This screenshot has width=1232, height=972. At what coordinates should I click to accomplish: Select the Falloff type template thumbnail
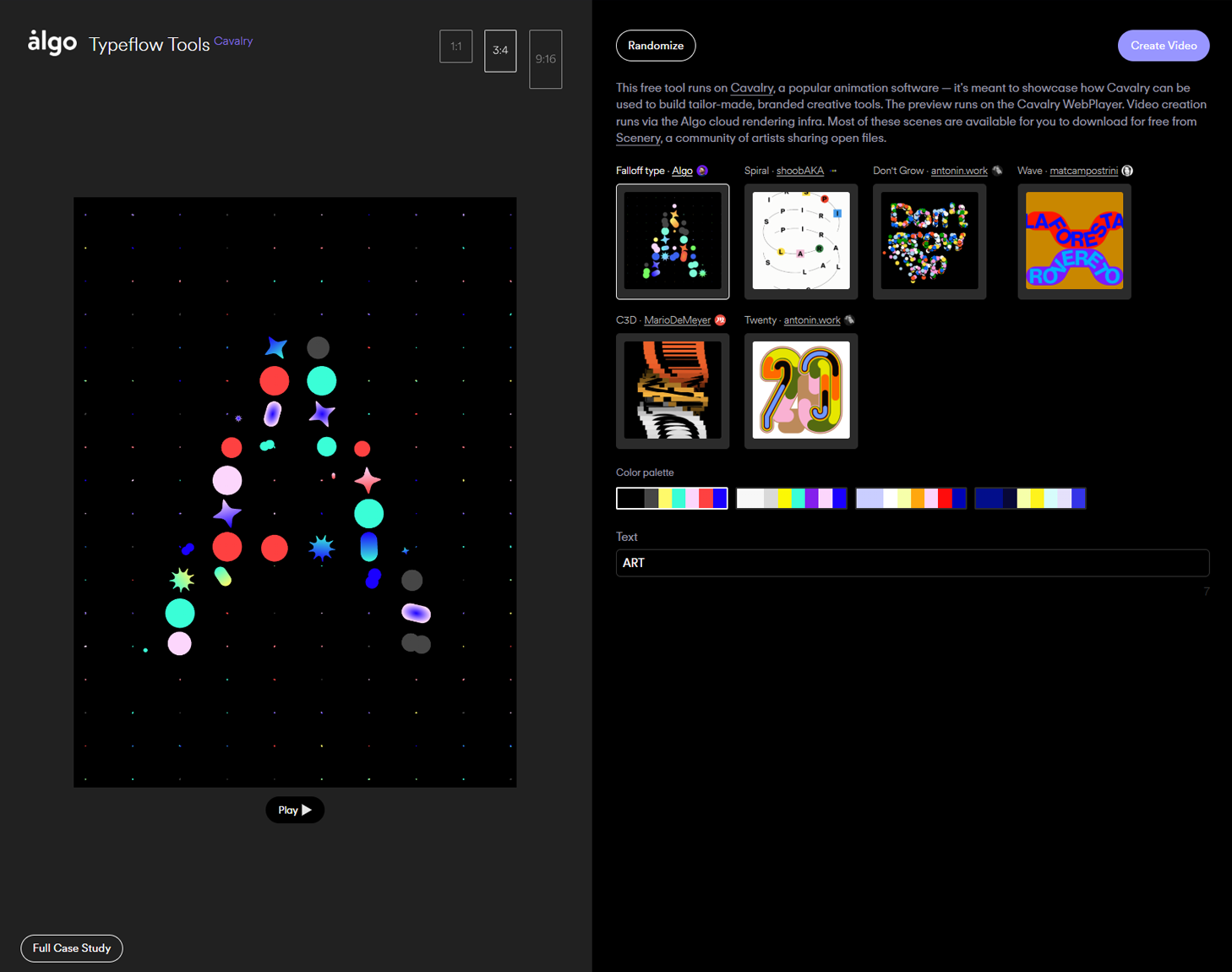tap(673, 242)
